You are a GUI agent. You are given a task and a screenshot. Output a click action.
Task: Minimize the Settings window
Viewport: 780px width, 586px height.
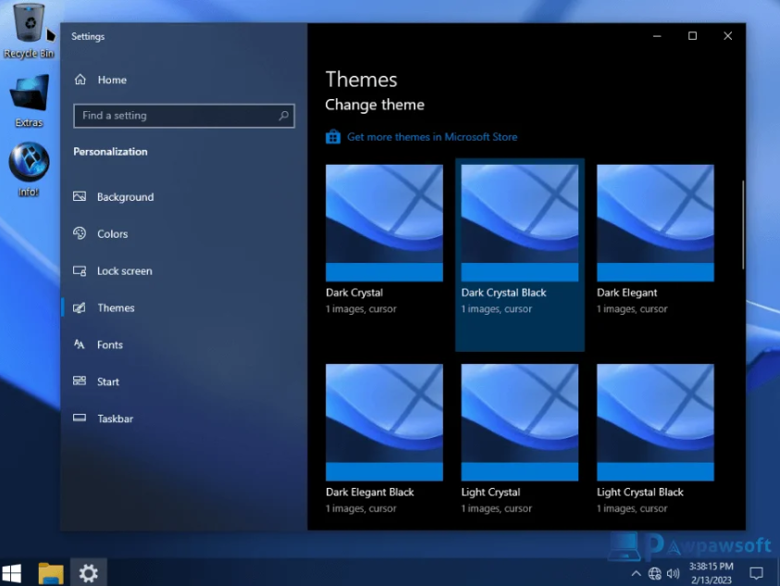[x=657, y=36]
